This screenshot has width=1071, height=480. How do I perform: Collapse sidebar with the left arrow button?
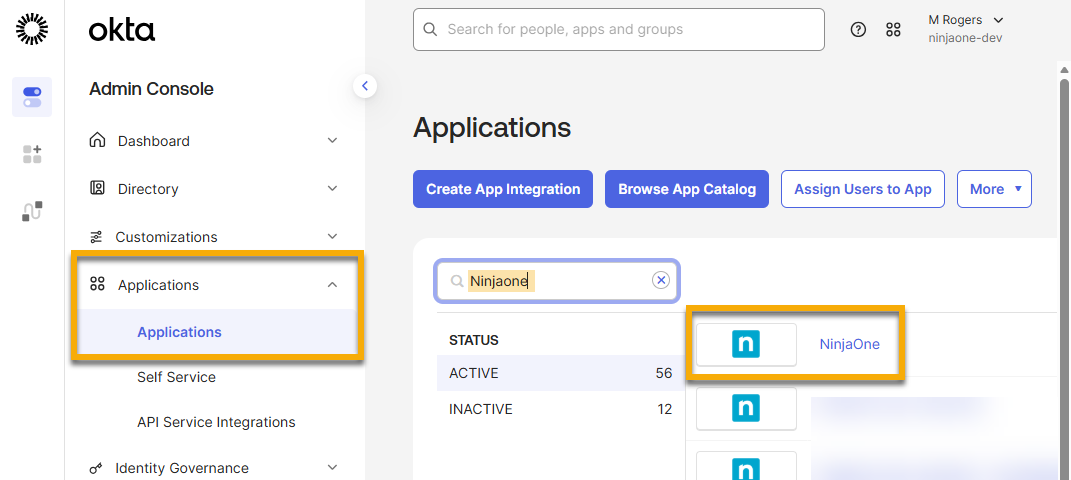coord(365,86)
